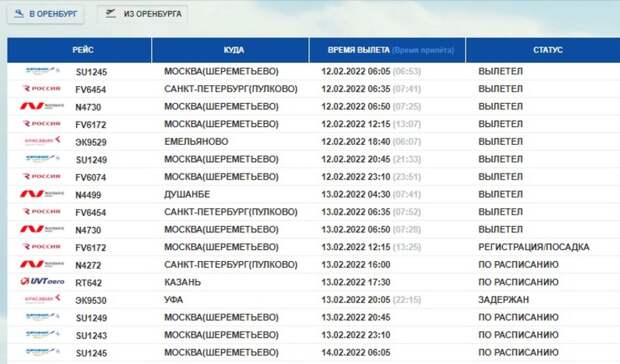Click the landing plane icon on arrivals tab
The image size is (620, 364).
pos(19,14)
